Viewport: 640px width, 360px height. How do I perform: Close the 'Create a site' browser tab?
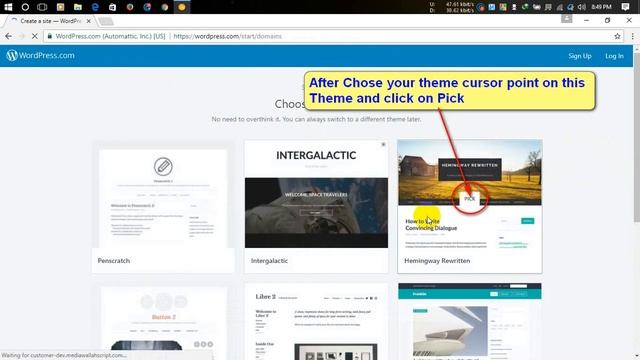[x=89, y=21]
